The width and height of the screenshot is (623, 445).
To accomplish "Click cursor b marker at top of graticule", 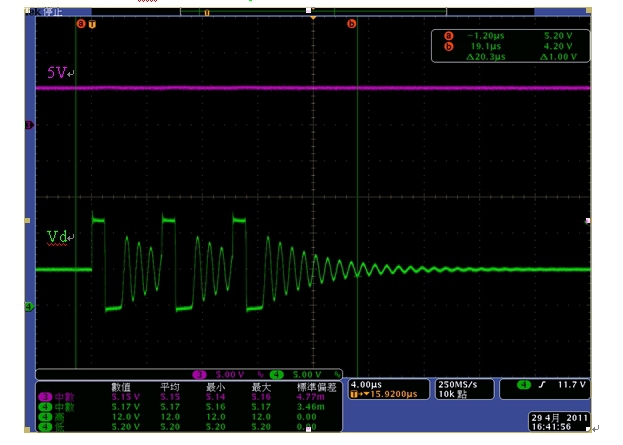I will point(351,24).
